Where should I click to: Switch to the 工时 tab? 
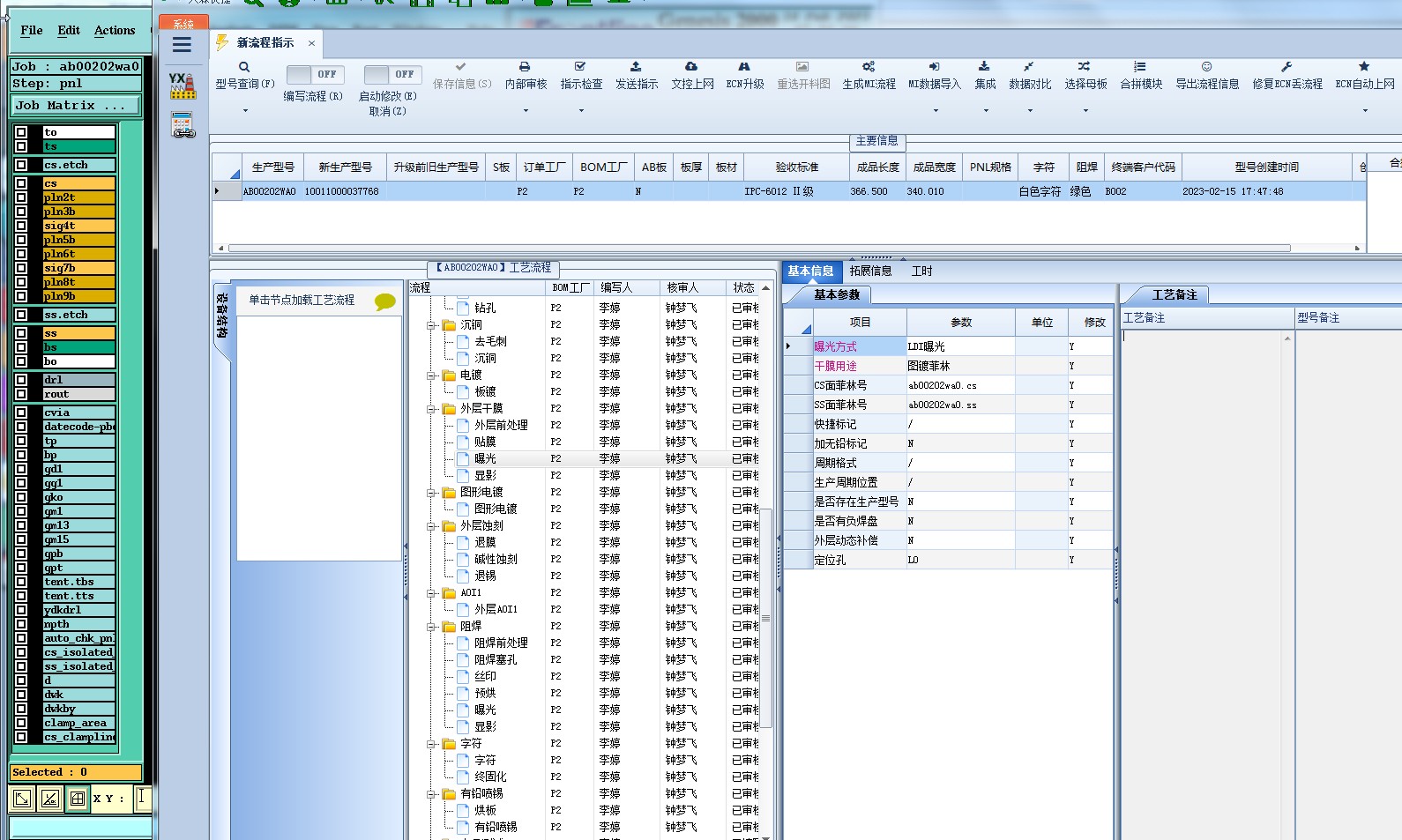tap(921, 271)
